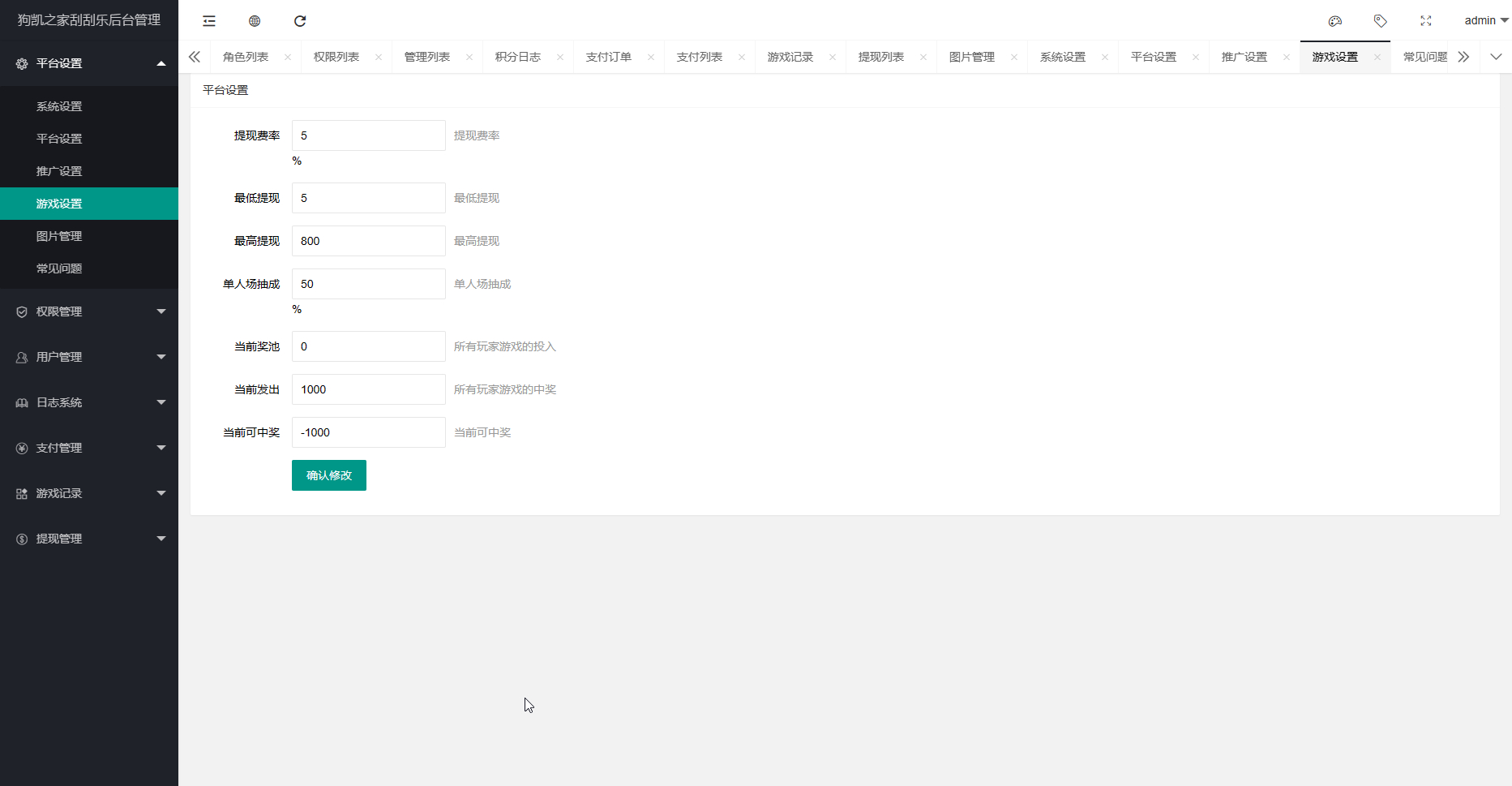Close the 角色列表 tab
Image resolution: width=1512 pixels, height=786 pixels.
[288, 57]
